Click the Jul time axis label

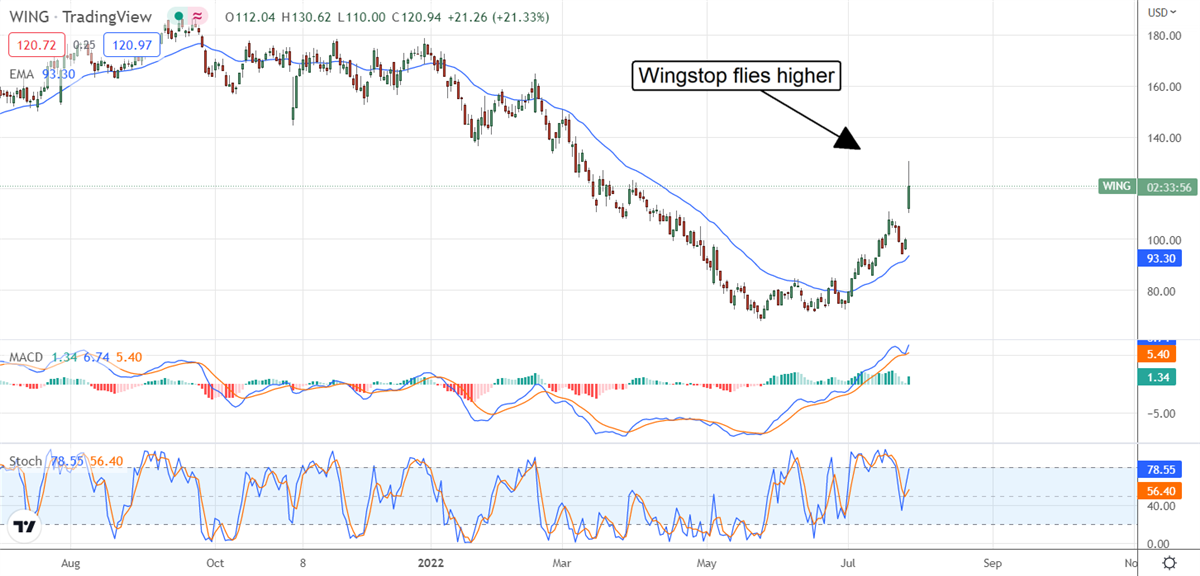tap(849, 564)
